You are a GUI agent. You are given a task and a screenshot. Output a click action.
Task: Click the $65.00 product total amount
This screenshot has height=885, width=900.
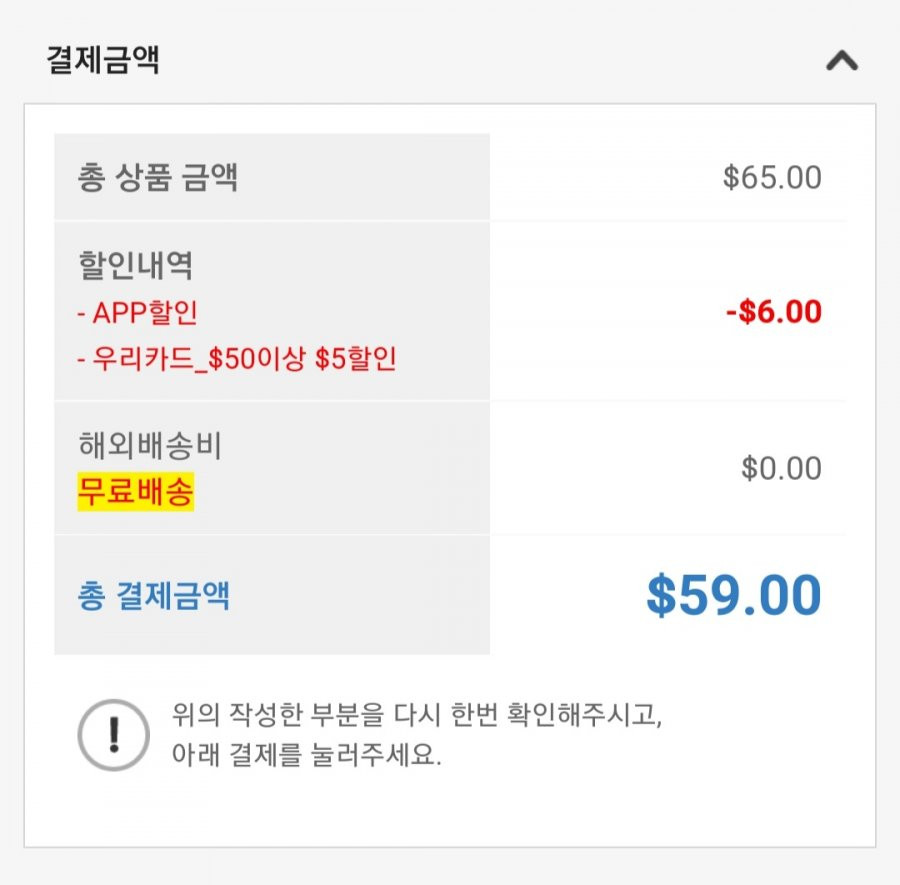click(772, 177)
